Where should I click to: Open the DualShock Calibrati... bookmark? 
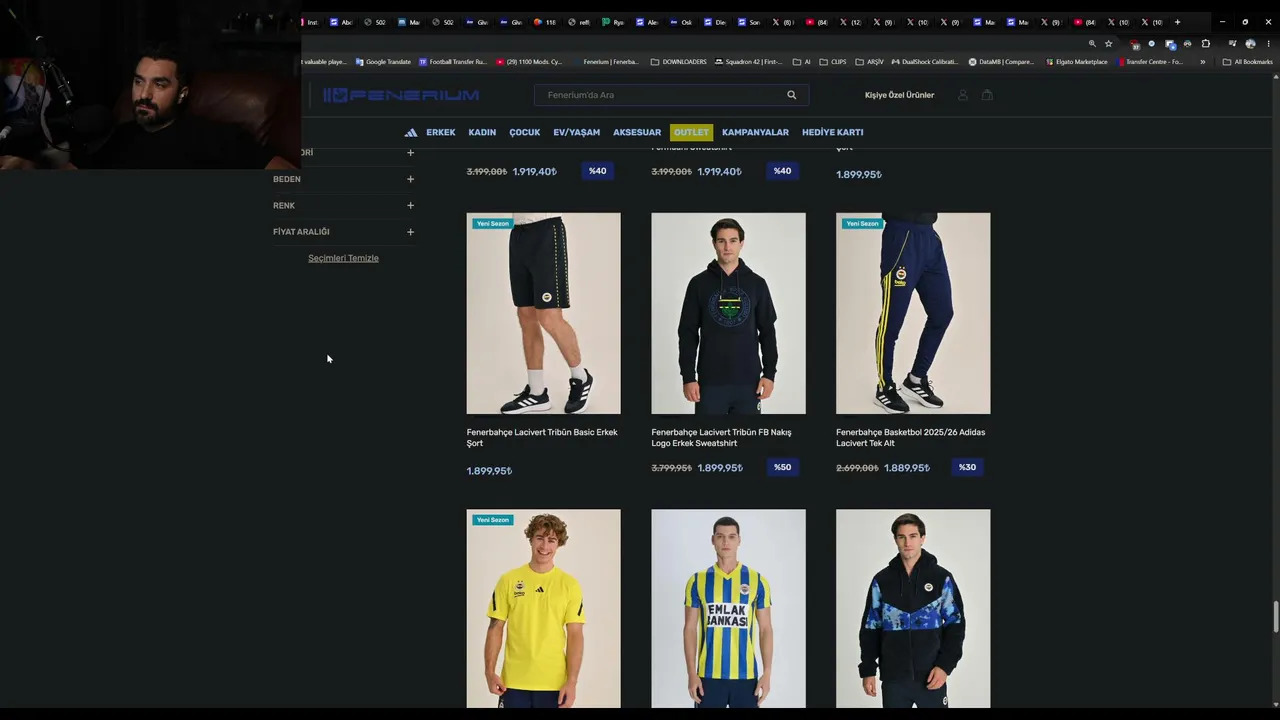point(924,62)
